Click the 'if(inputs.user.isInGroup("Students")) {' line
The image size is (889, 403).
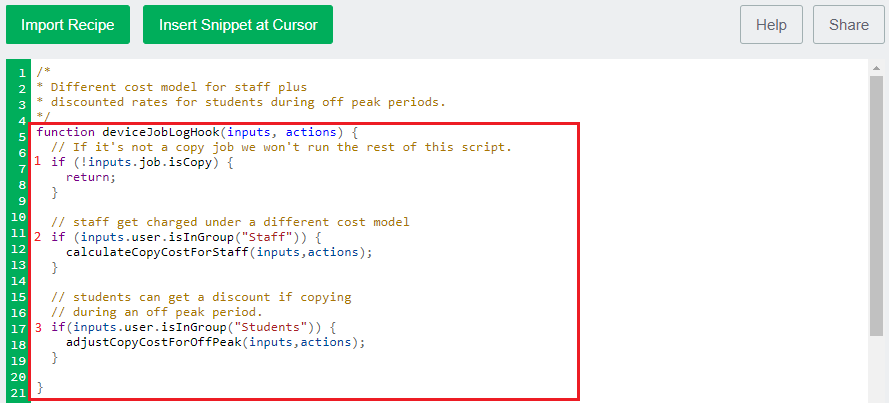coord(194,328)
